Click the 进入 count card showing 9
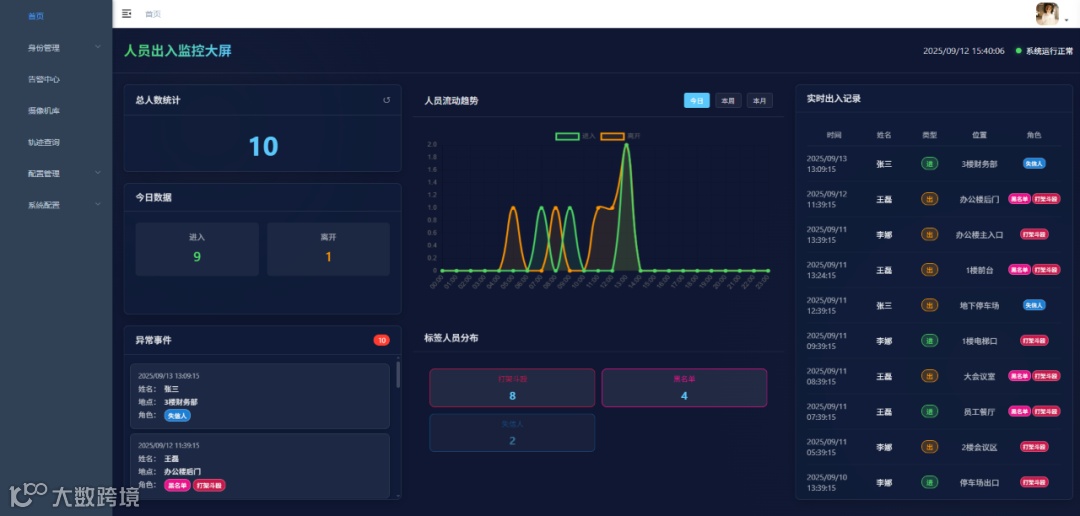 tap(197, 249)
